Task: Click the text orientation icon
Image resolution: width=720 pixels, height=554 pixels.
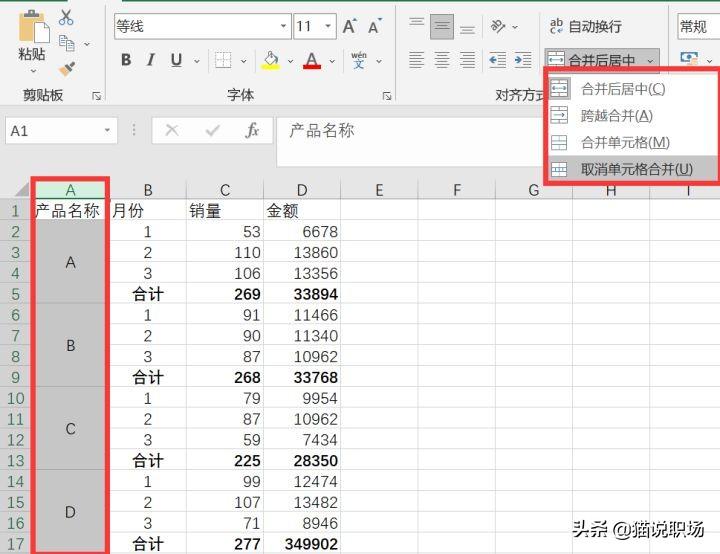Action: click(498, 27)
